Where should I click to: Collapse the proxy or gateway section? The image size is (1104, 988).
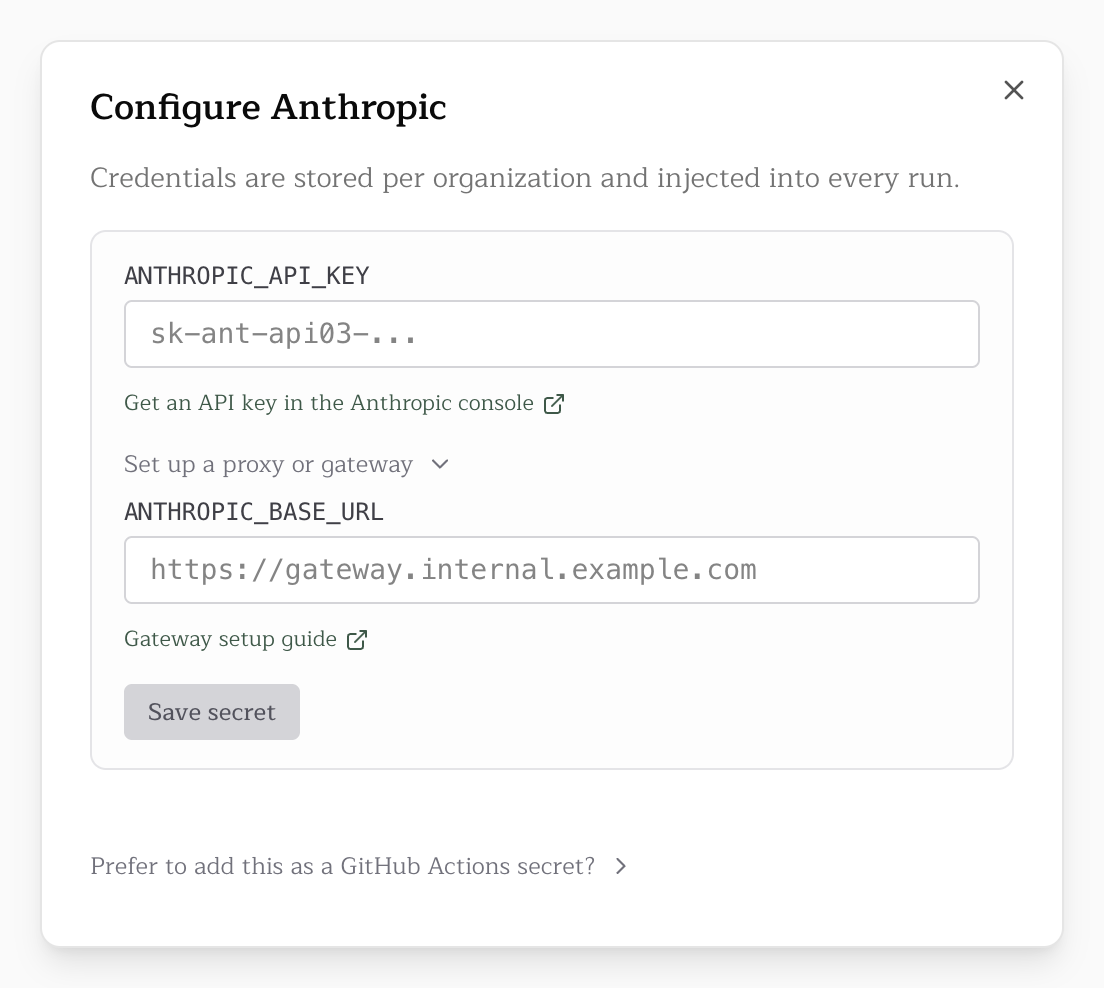pos(287,464)
